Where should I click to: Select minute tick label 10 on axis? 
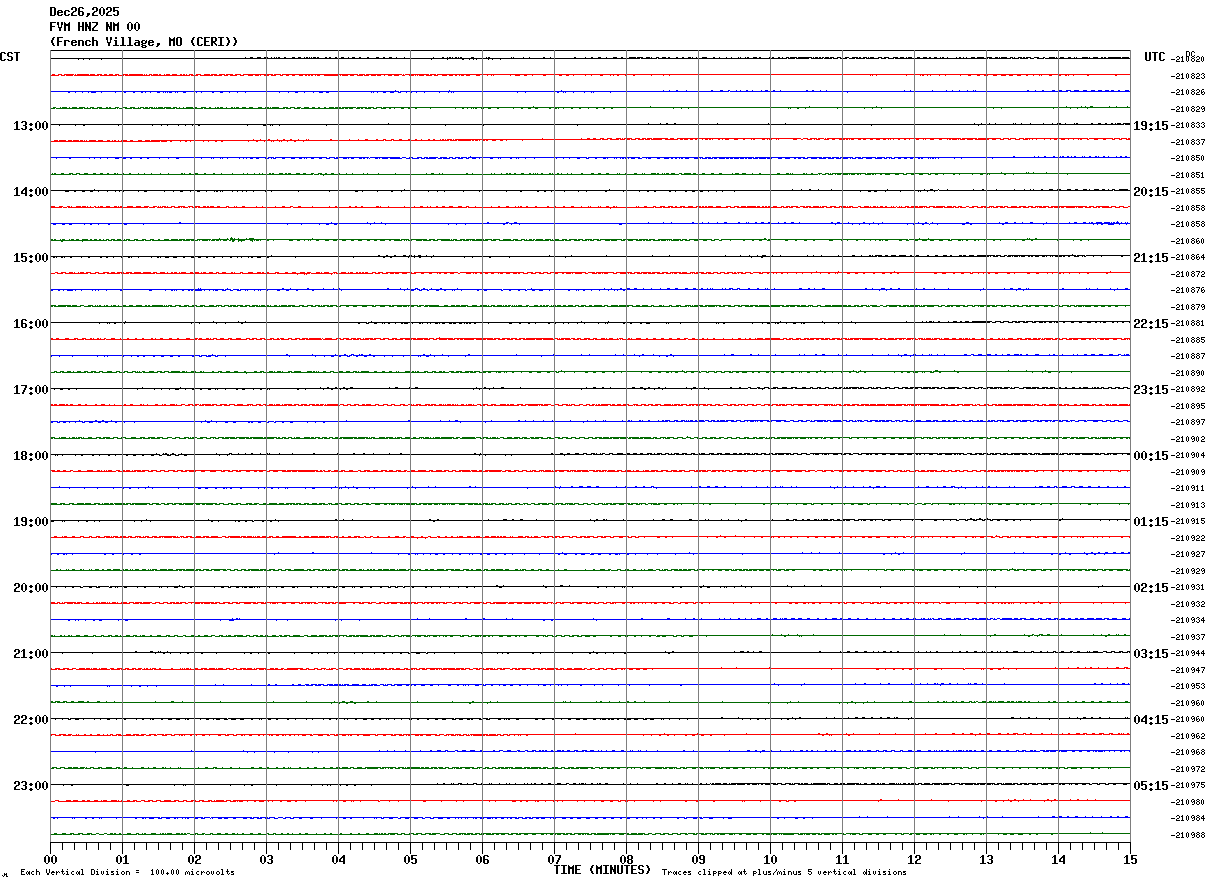(770, 859)
